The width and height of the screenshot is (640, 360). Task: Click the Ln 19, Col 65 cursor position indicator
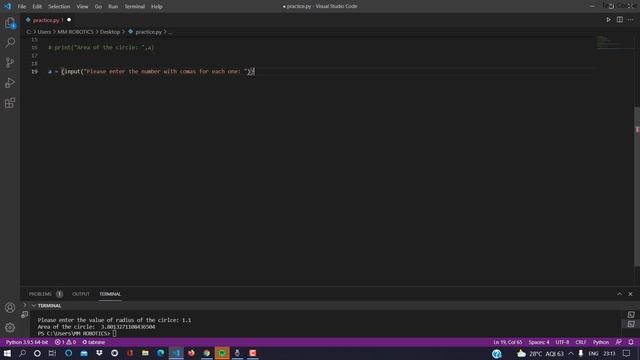508,342
